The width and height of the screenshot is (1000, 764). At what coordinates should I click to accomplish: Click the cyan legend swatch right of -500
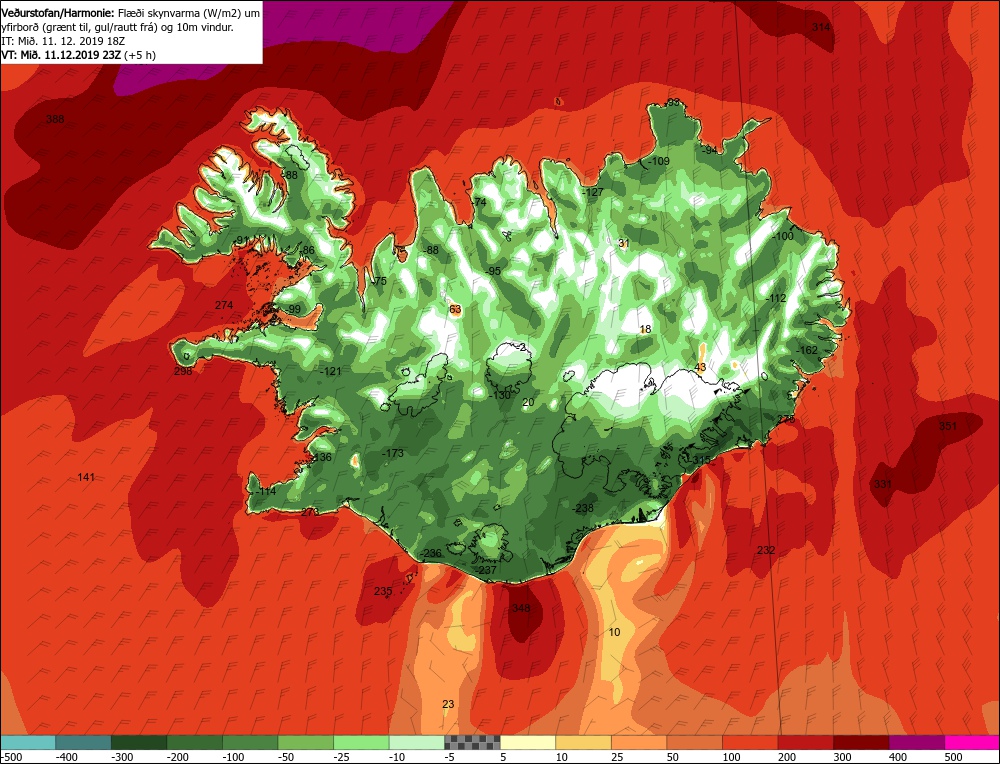pos(28,742)
